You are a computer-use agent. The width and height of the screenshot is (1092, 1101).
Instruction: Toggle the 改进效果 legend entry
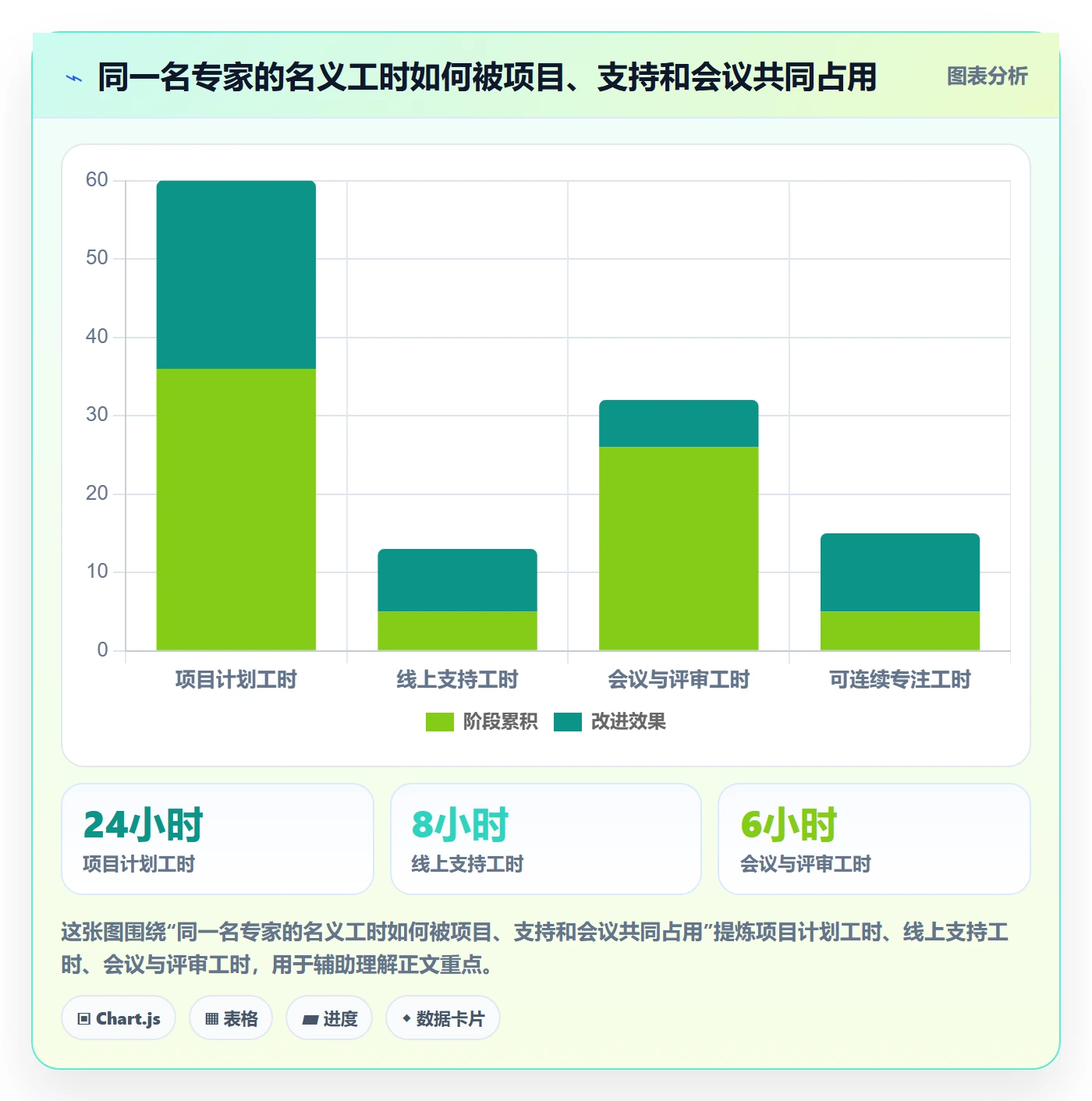(610, 722)
